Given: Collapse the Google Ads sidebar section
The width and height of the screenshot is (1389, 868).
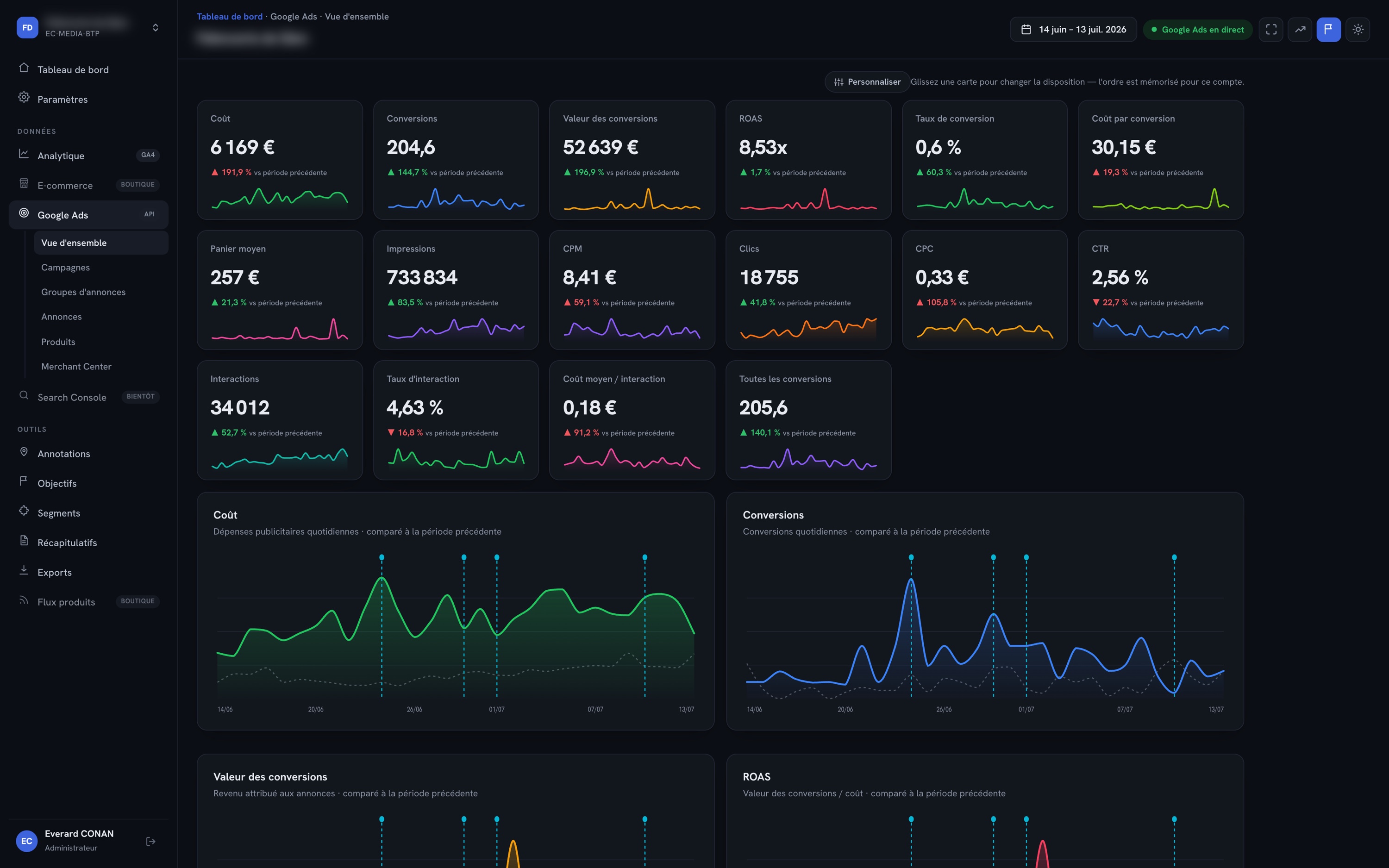Looking at the screenshot, I should [88, 215].
